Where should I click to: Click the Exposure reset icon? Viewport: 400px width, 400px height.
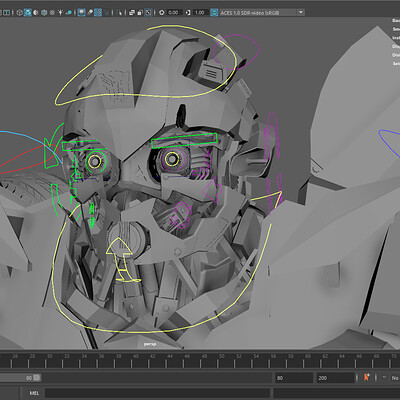162,13
